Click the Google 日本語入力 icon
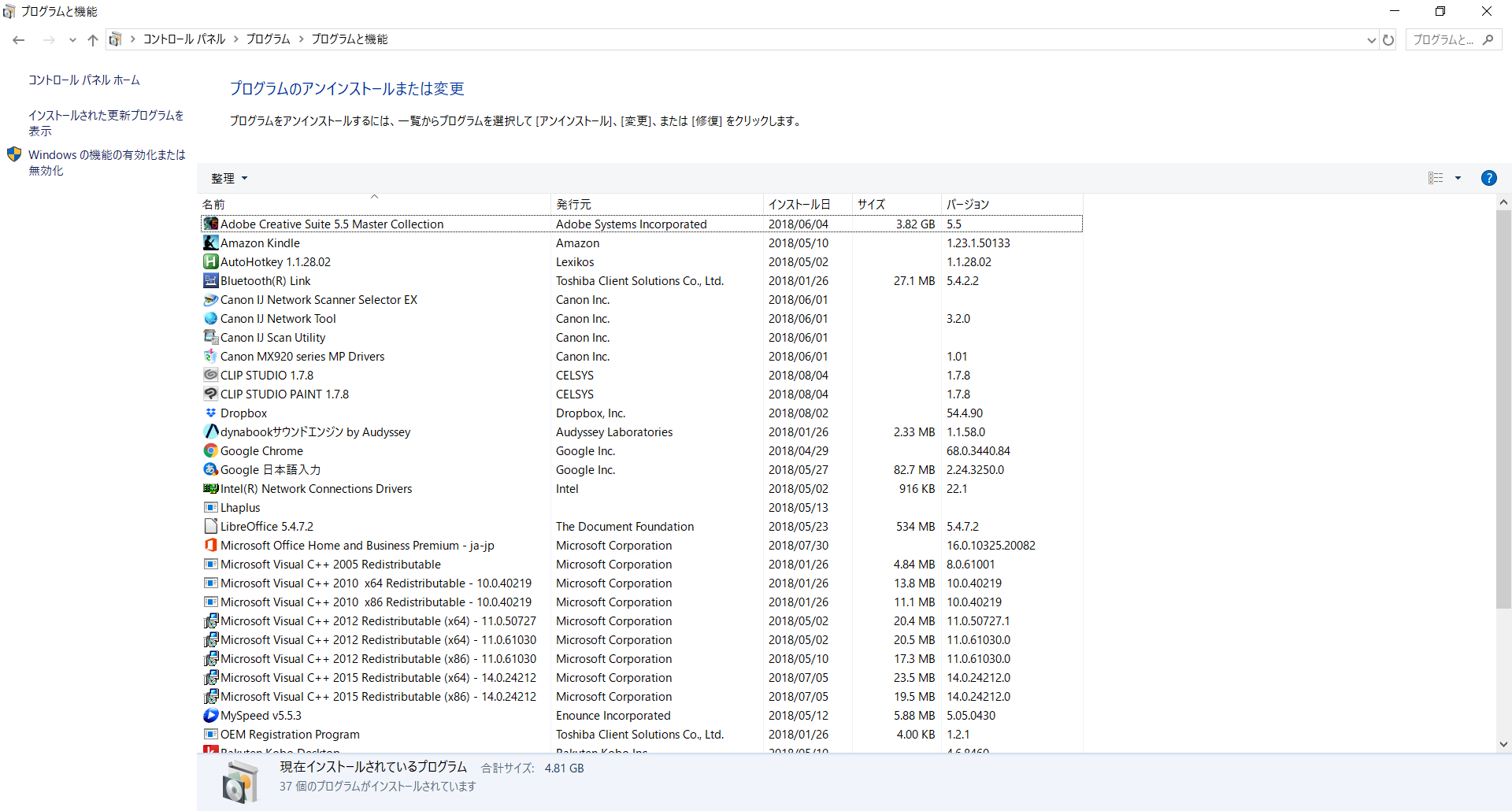This screenshot has width=1512, height=811. (x=210, y=470)
